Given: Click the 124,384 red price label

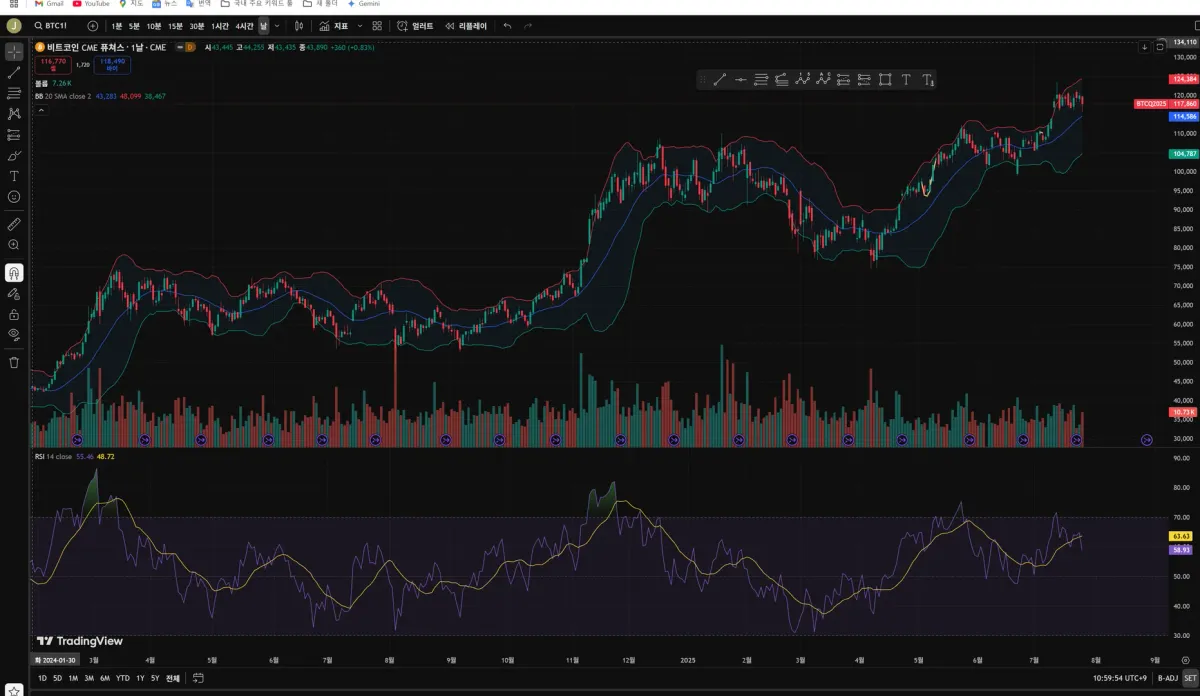Looking at the screenshot, I should click(1183, 78).
